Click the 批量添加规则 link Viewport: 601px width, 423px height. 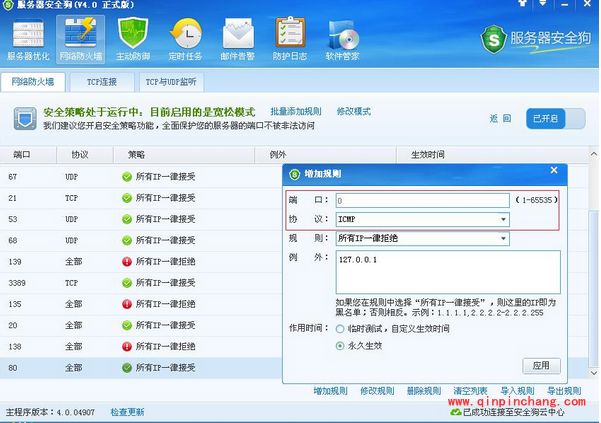[x=295, y=111]
